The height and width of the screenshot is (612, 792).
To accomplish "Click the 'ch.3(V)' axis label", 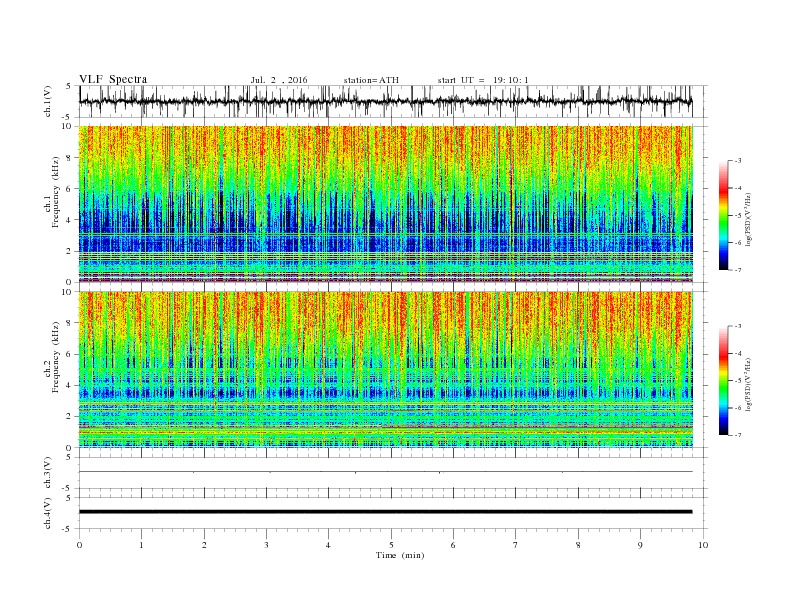I will click(x=48, y=473).
